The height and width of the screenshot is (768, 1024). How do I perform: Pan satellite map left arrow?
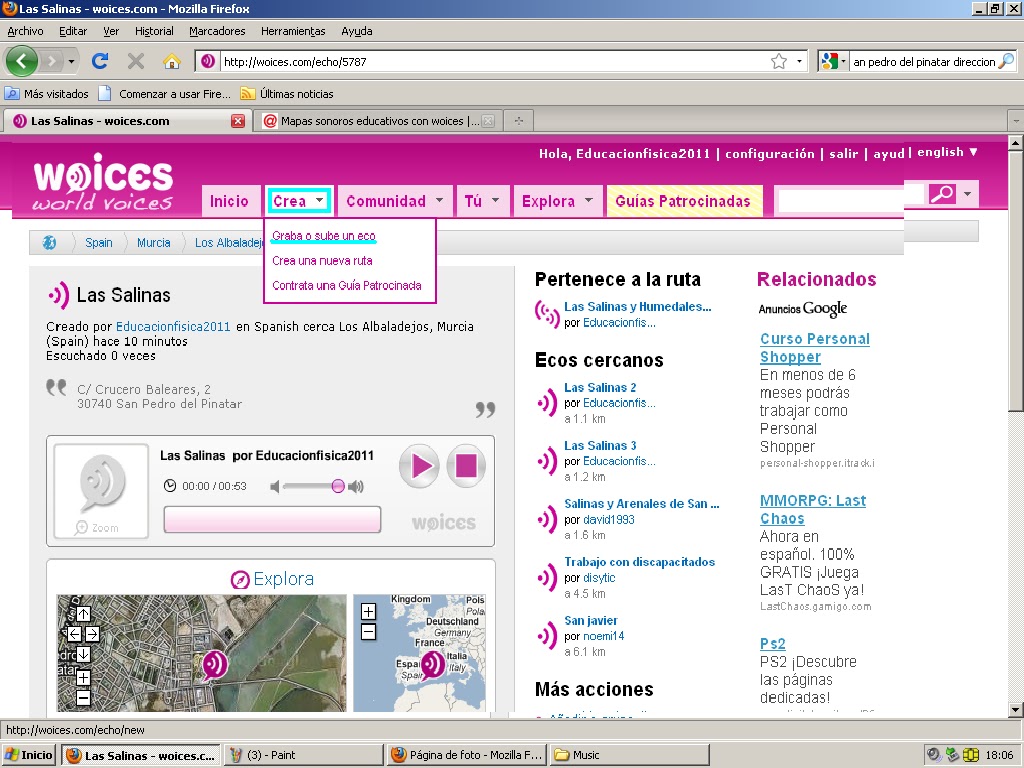[74, 633]
